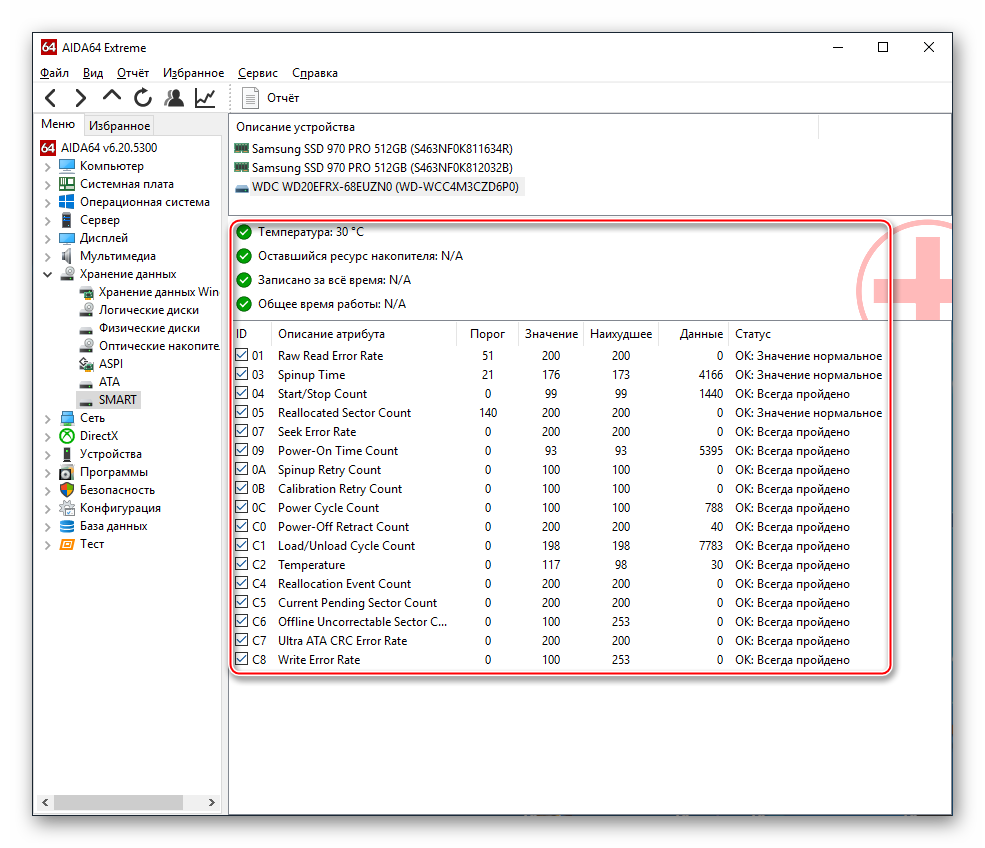Expand the Компьютер tree node

pos(48,167)
